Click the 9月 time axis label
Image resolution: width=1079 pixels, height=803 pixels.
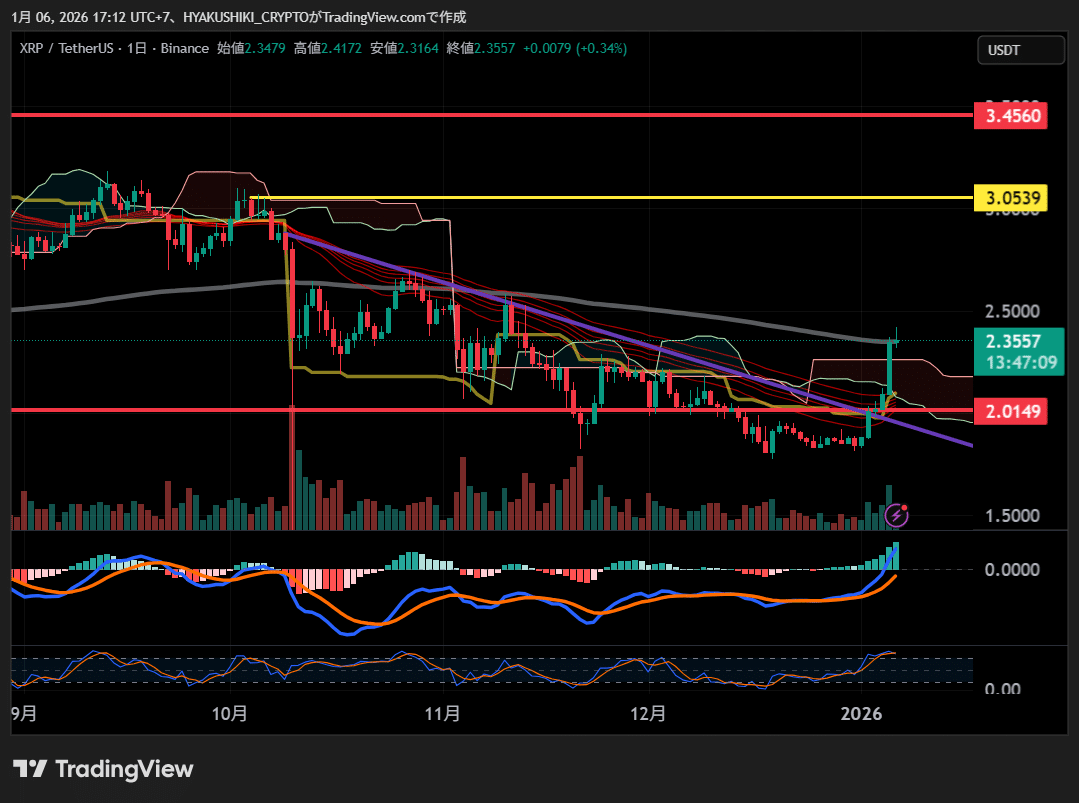tap(24, 714)
